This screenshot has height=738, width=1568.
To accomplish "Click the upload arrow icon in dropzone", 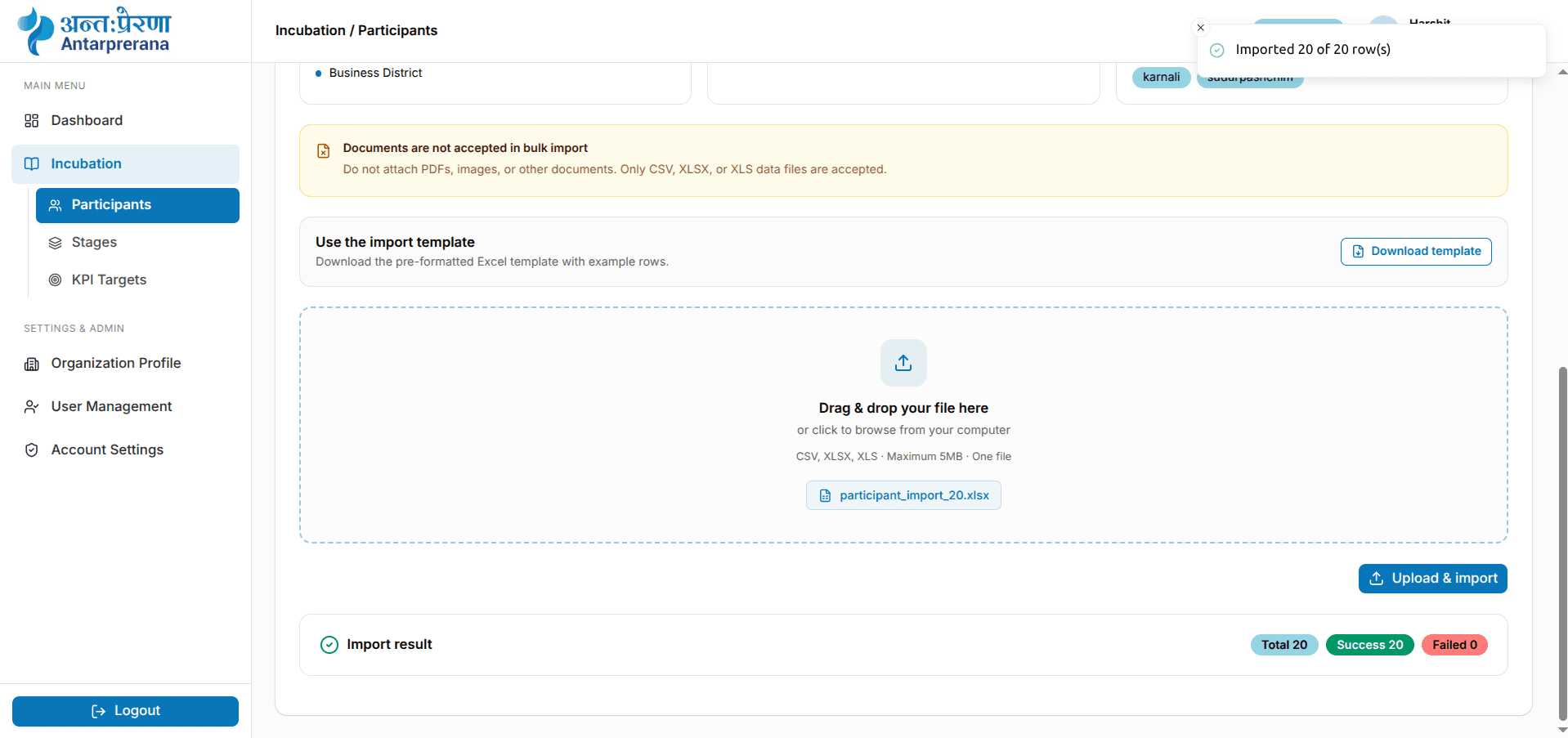I will (903, 363).
